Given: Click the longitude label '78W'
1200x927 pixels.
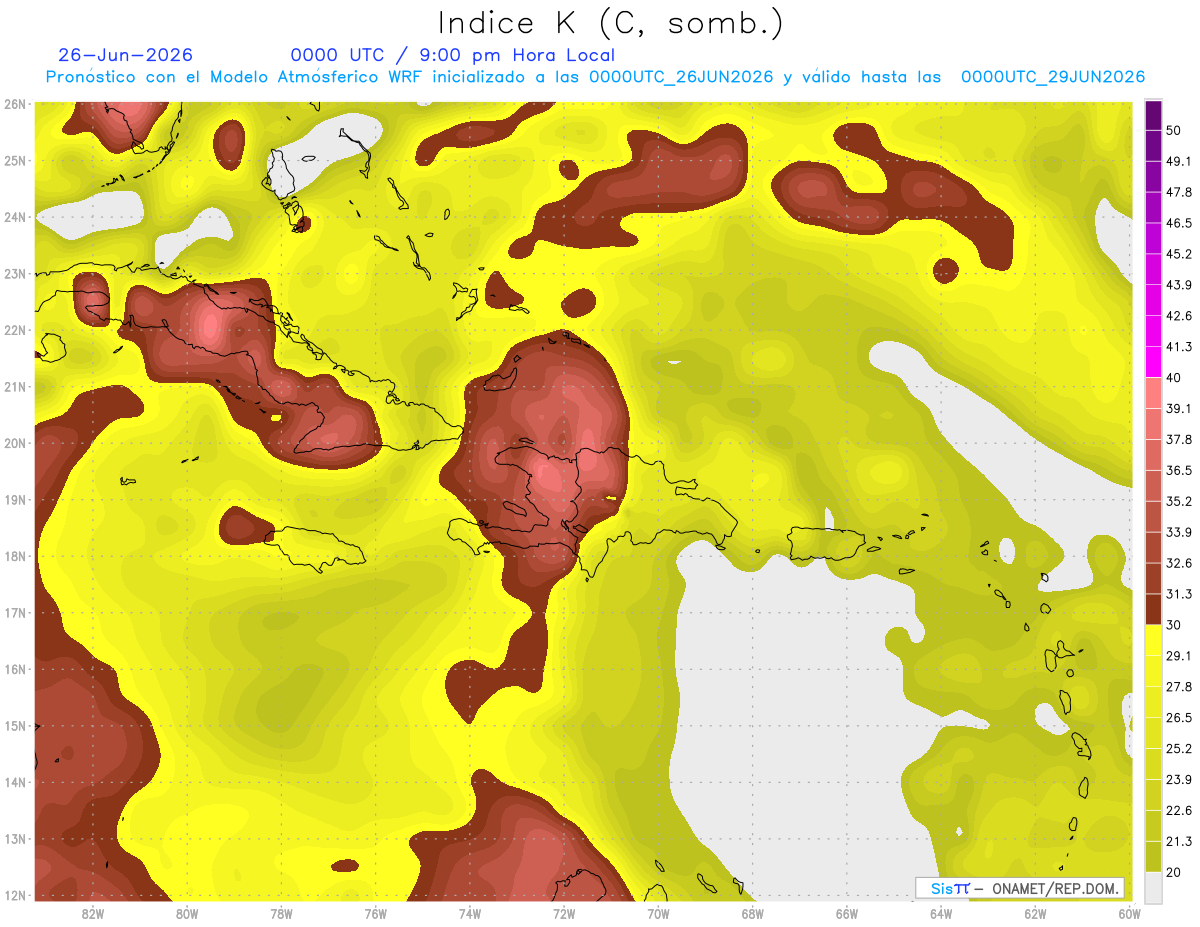Looking at the screenshot, I should pyautogui.click(x=281, y=913).
